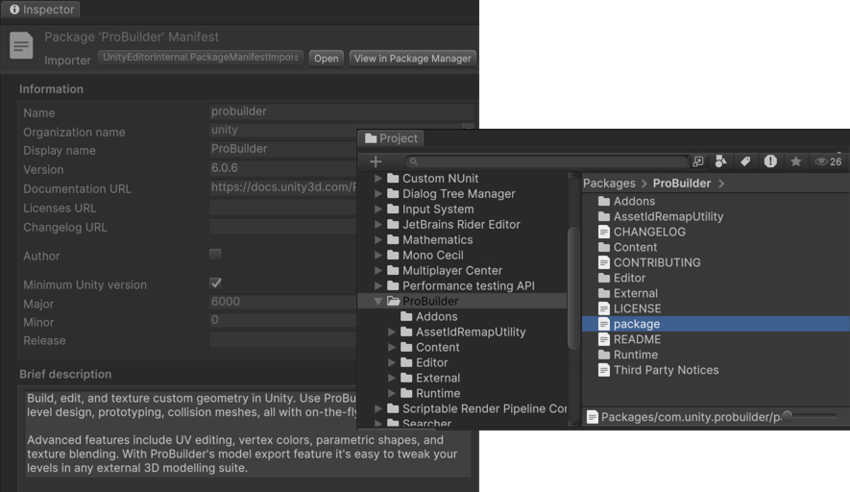The width and height of the screenshot is (850, 492).
Task: Switch to the Inspector tab
Action: click(42, 9)
